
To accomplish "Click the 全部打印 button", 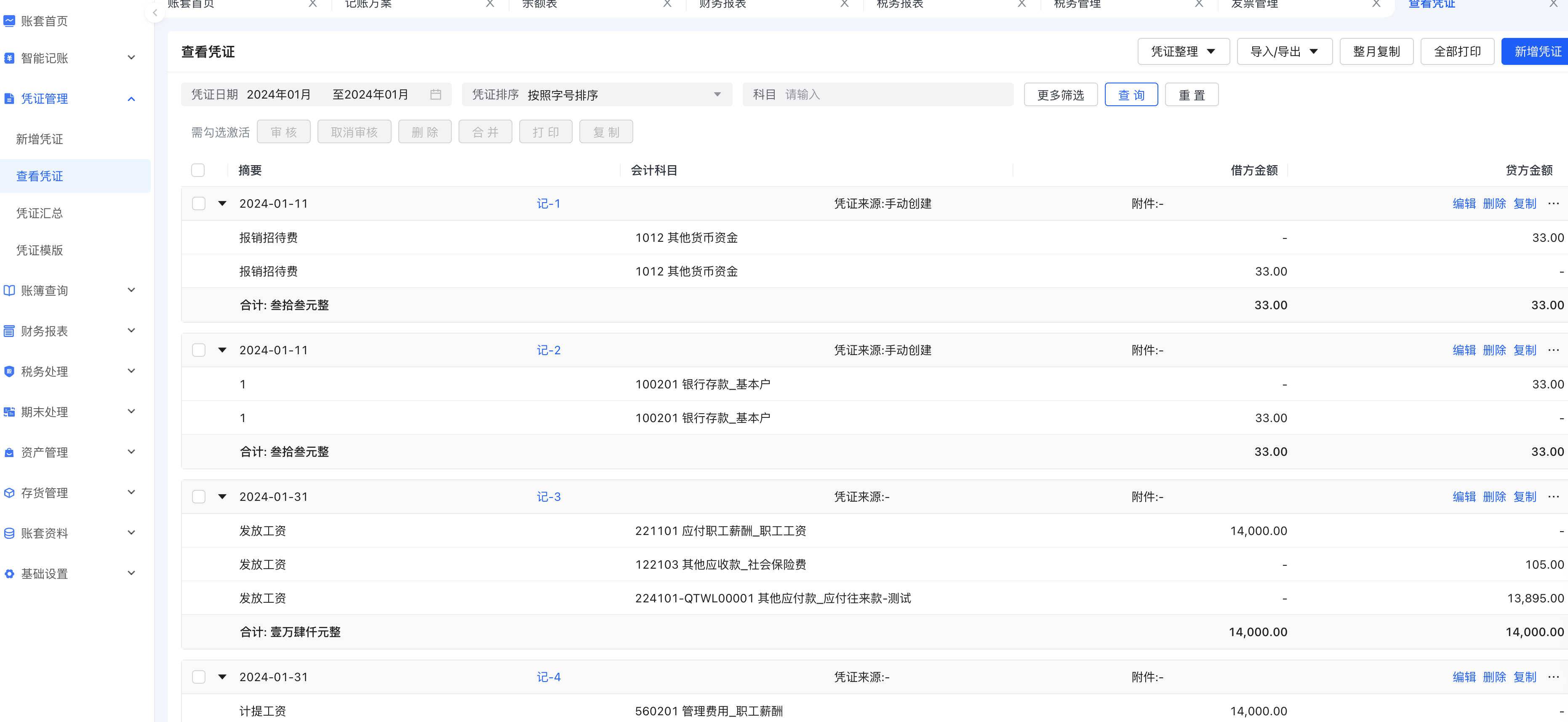I will [x=1457, y=51].
